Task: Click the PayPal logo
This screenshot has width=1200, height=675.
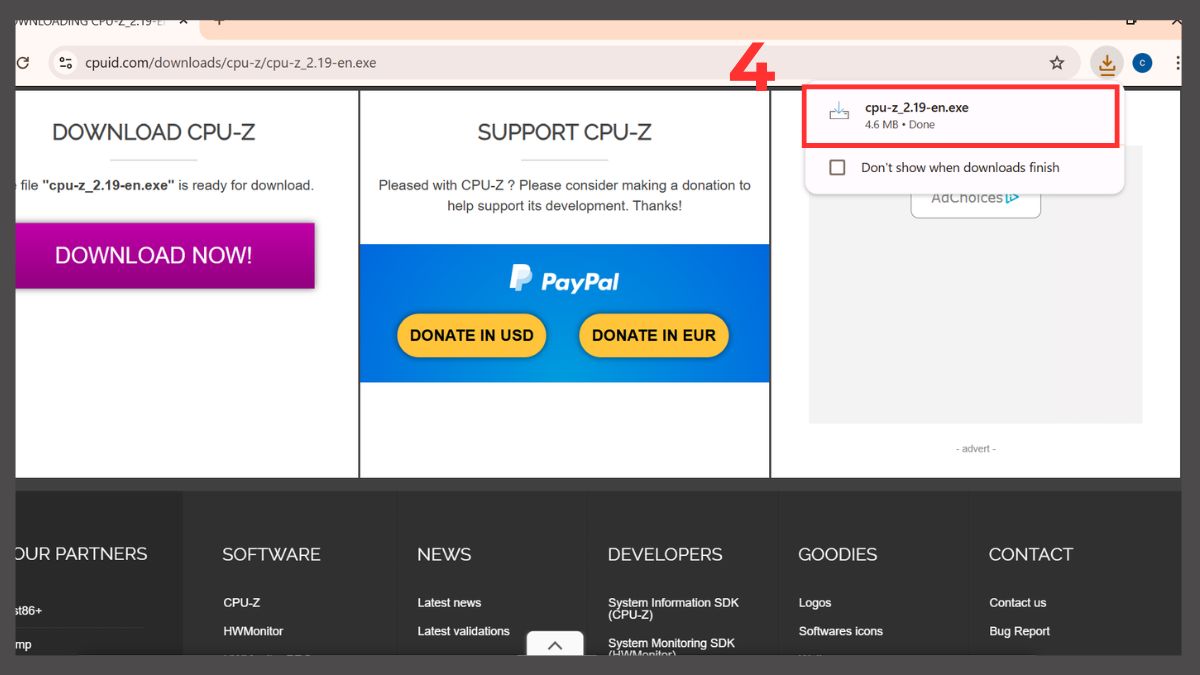Action: (x=564, y=280)
